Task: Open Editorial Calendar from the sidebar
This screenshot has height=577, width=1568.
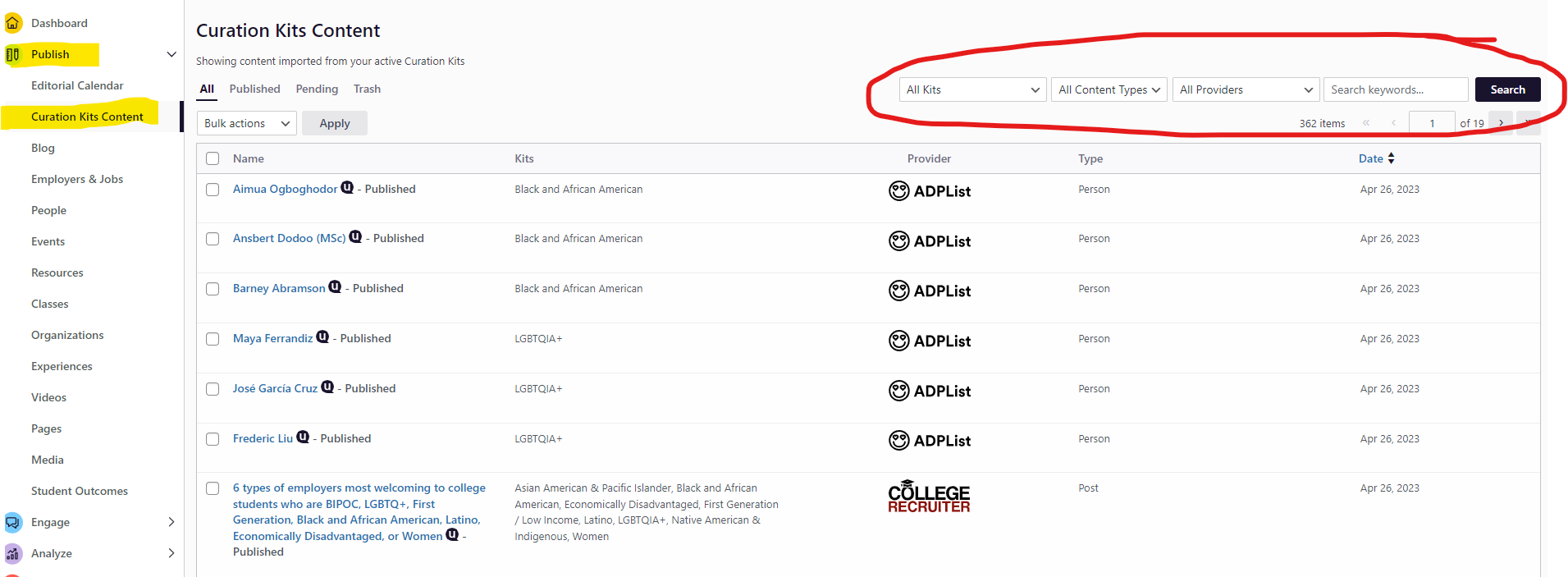Action: tap(77, 85)
